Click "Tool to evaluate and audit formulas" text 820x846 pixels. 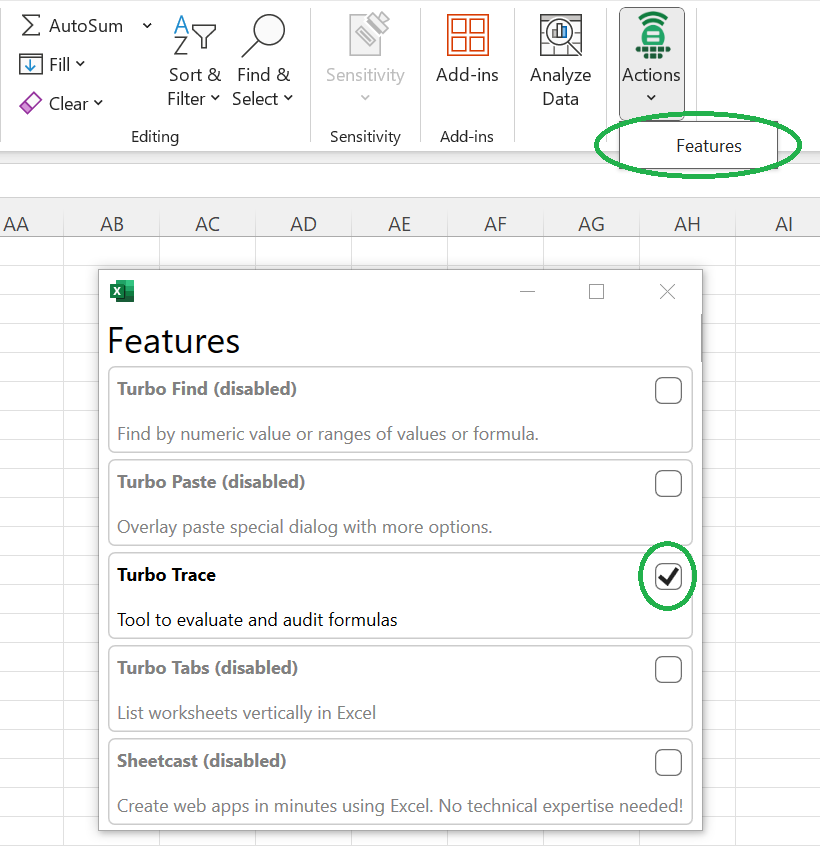tap(257, 620)
